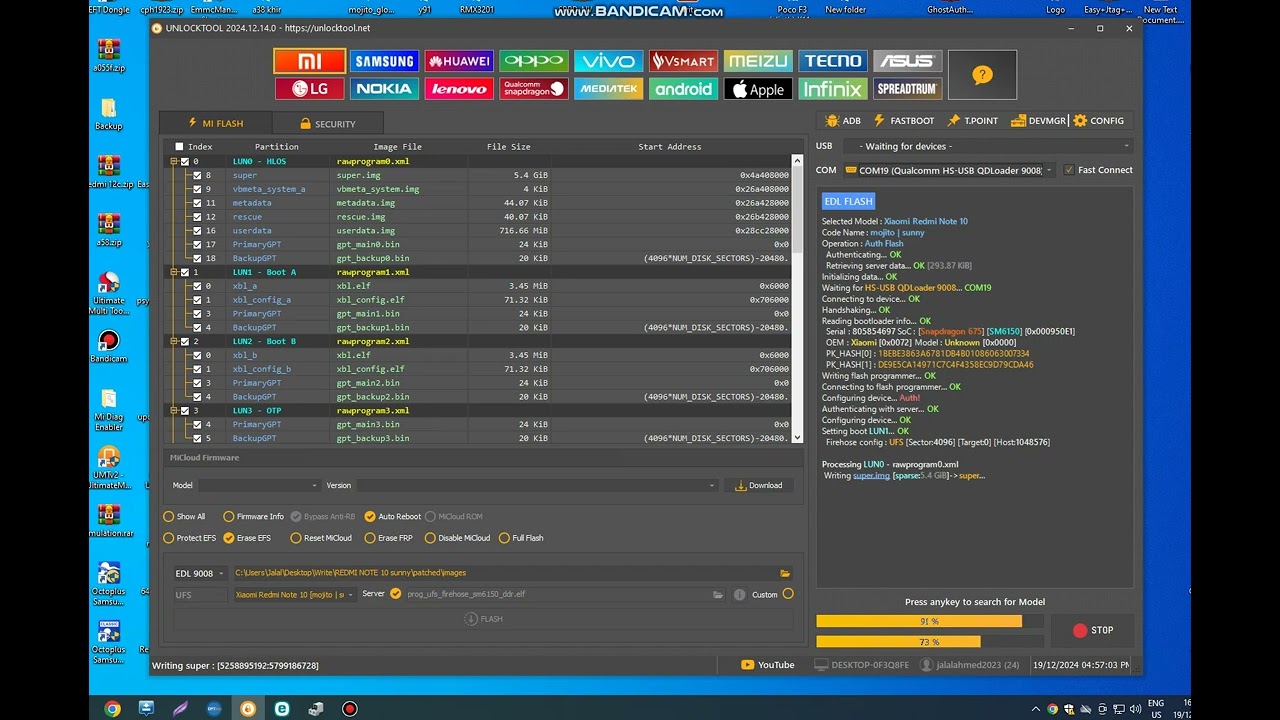Collapse the LUN1 - Boot A group
The image size is (1280, 720).
click(x=174, y=272)
